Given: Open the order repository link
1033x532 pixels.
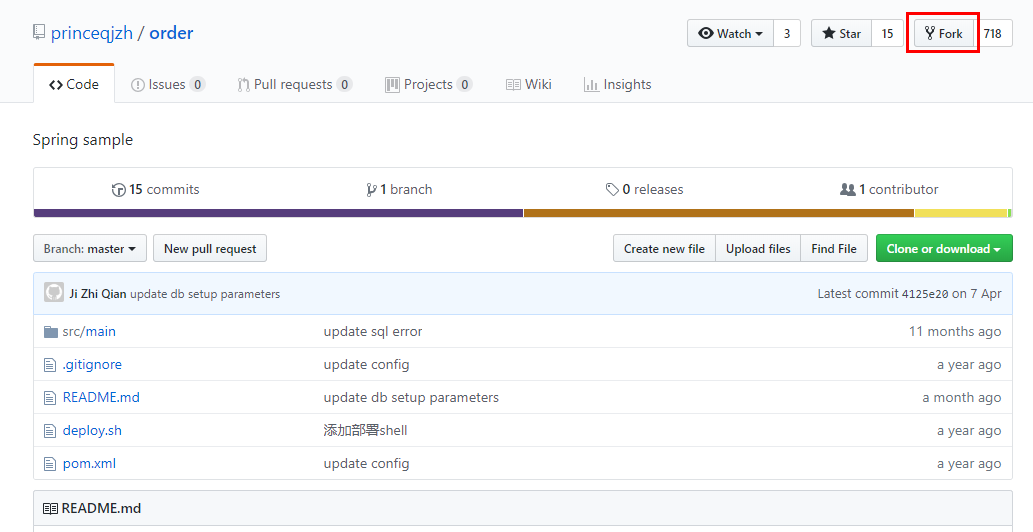Looking at the screenshot, I should pos(171,33).
